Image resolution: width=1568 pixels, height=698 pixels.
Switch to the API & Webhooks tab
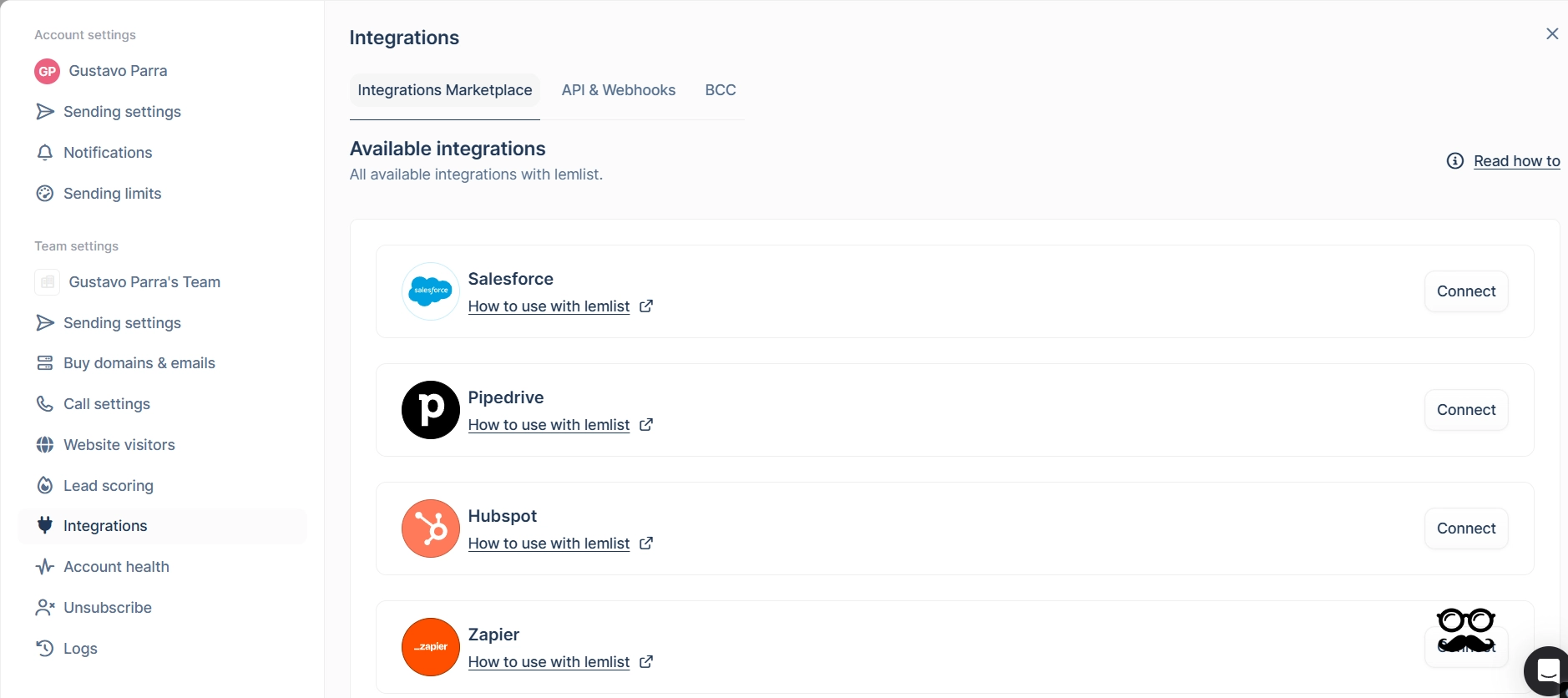point(618,90)
